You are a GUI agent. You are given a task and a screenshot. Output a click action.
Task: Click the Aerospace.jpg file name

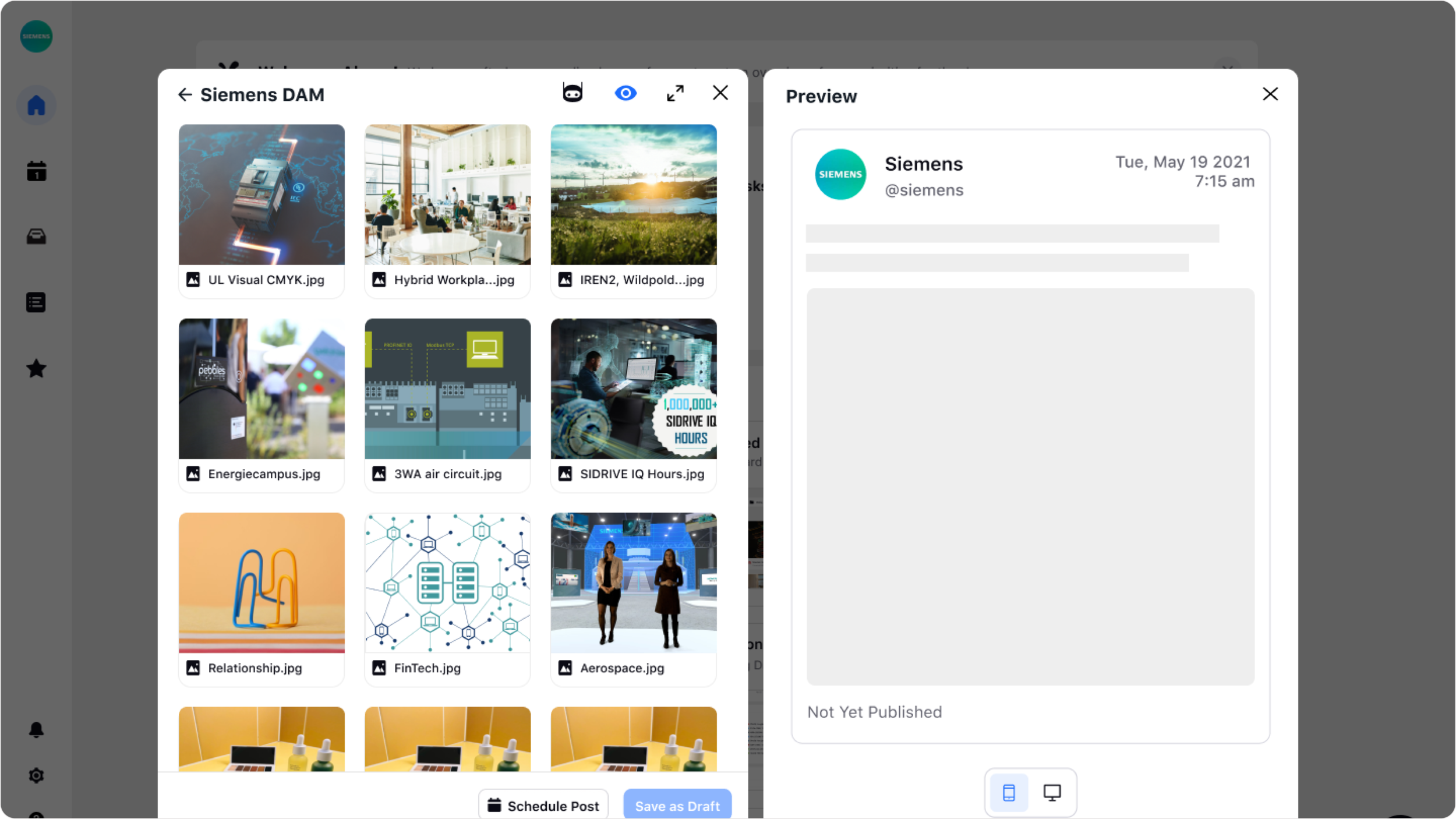click(x=622, y=668)
